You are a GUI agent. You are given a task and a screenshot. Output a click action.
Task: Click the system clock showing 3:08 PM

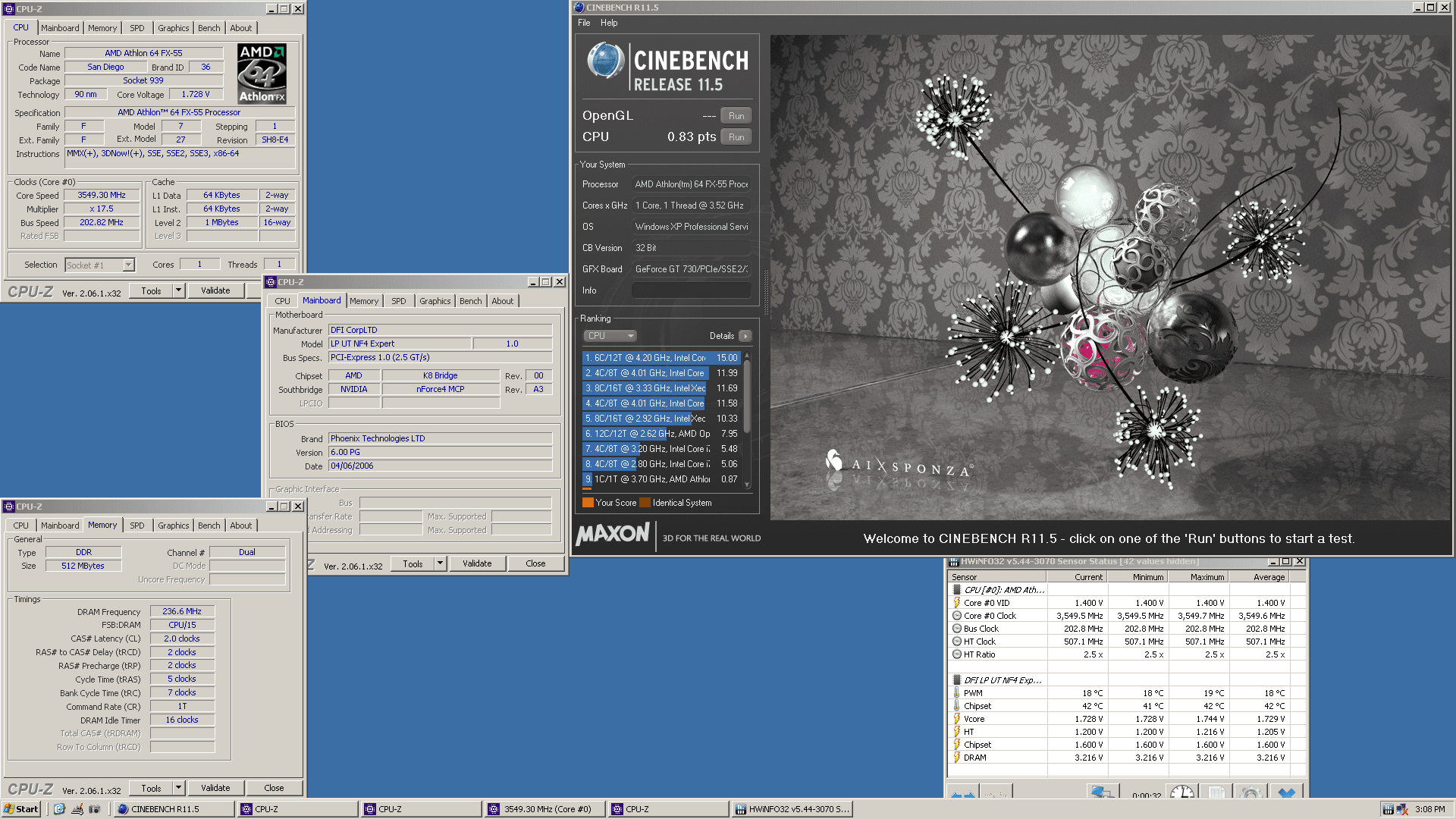click(1429, 809)
